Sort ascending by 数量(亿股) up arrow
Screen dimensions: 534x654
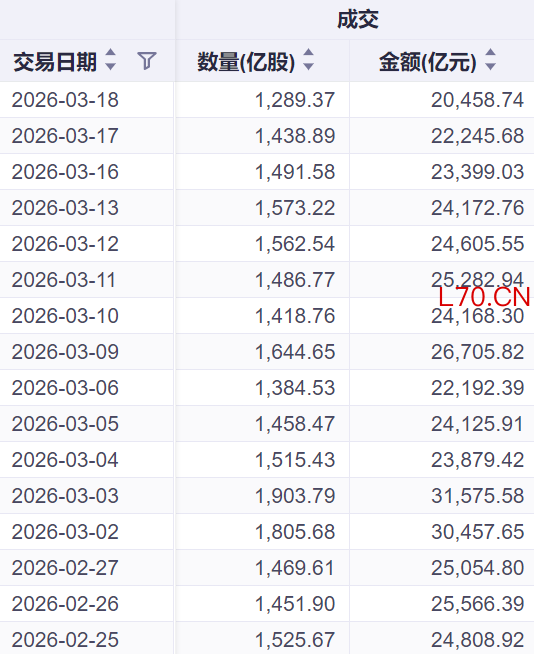[308, 53]
